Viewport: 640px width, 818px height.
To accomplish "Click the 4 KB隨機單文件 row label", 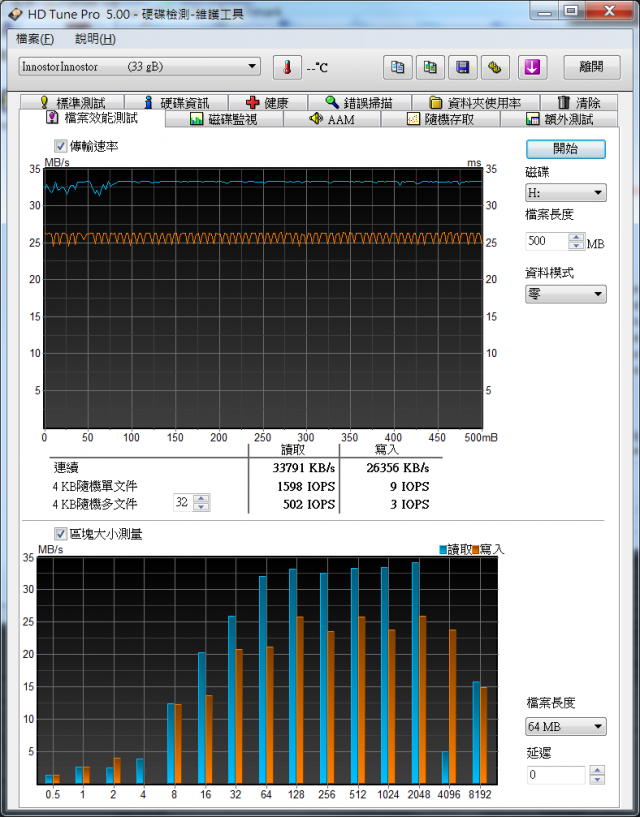I will coord(94,486).
